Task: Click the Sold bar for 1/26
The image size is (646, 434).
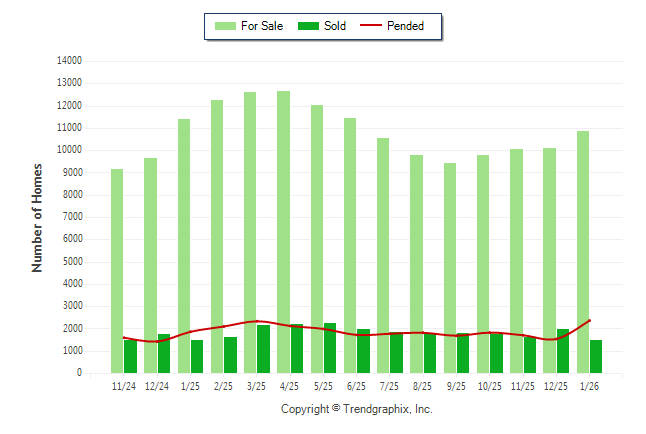Action: pyautogui.click(x=596, y=356)
